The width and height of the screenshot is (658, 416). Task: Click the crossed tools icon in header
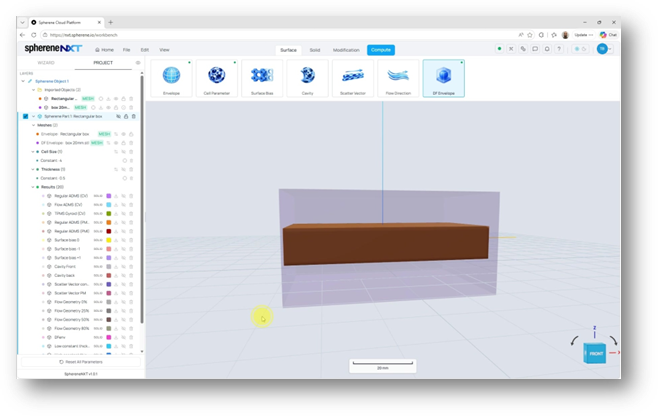pyautogui.click(x=511, y=49)
